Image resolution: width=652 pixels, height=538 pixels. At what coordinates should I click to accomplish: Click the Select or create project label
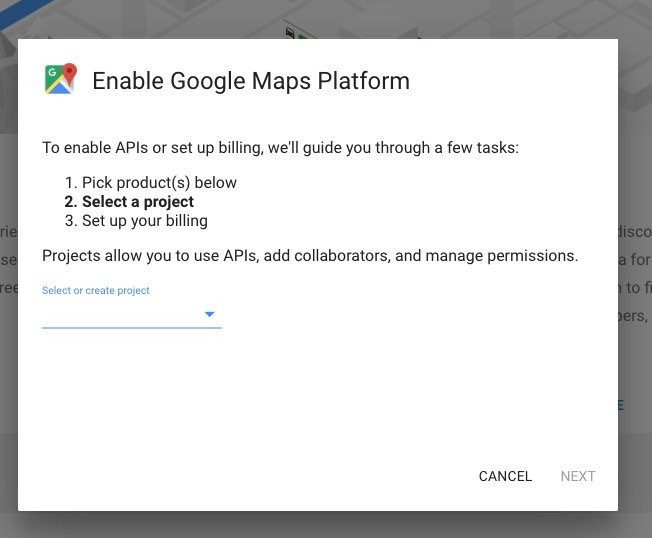point(96,290)
